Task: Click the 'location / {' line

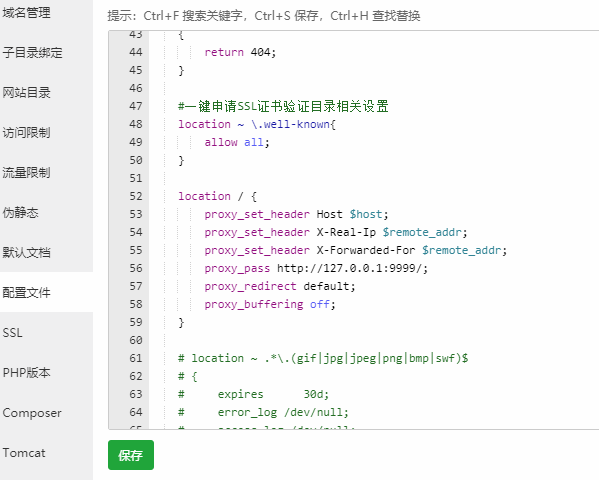Action: pyautogui.click(x=217, y=196)
